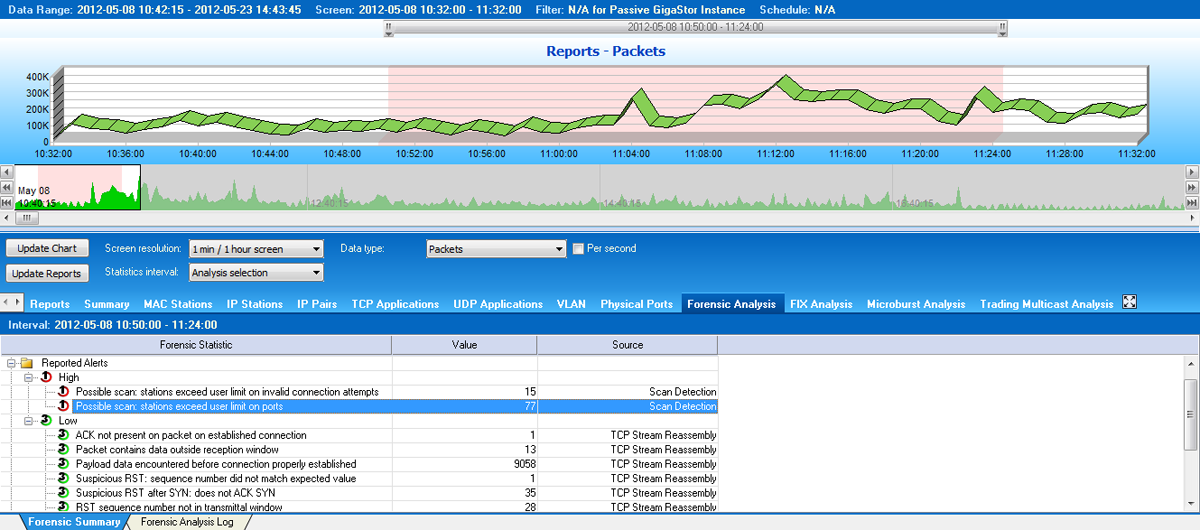Image resolution: width=1200 pixels, height=530 pixels.
Task: Click icon beside invalid connection attempts alert
Action: 64,392
